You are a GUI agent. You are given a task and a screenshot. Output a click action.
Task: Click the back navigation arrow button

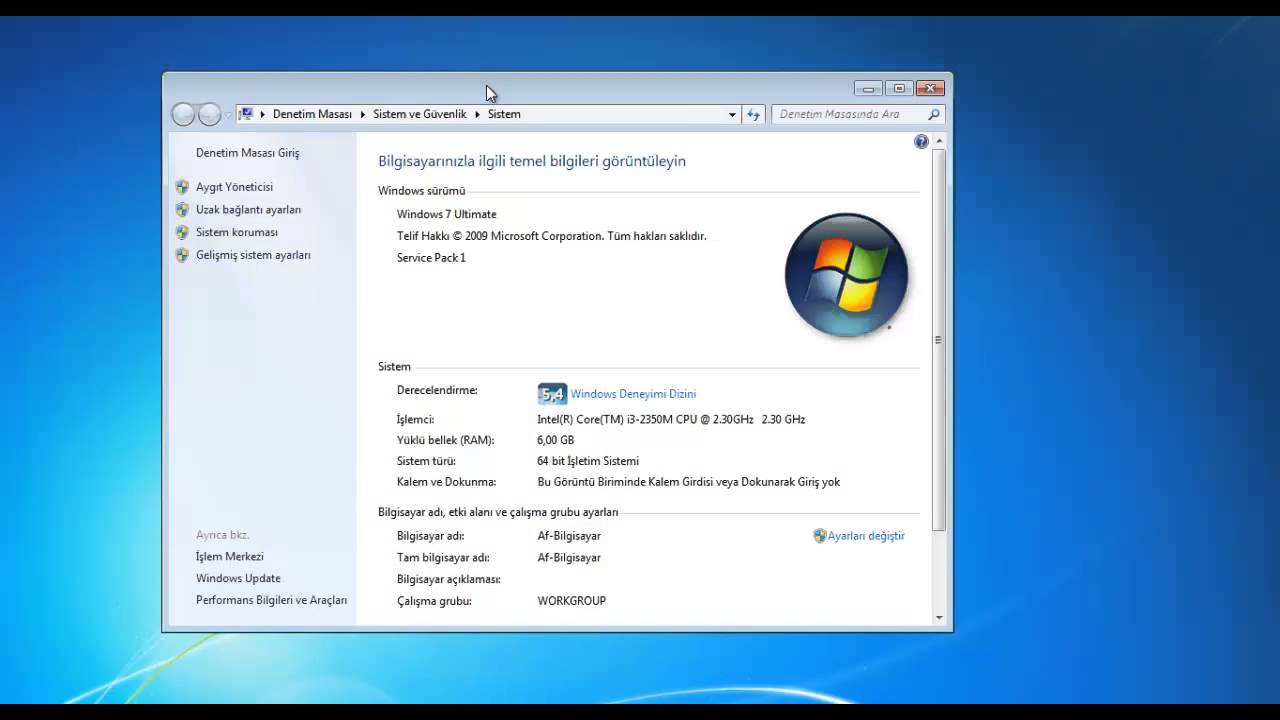pos(183,114)
